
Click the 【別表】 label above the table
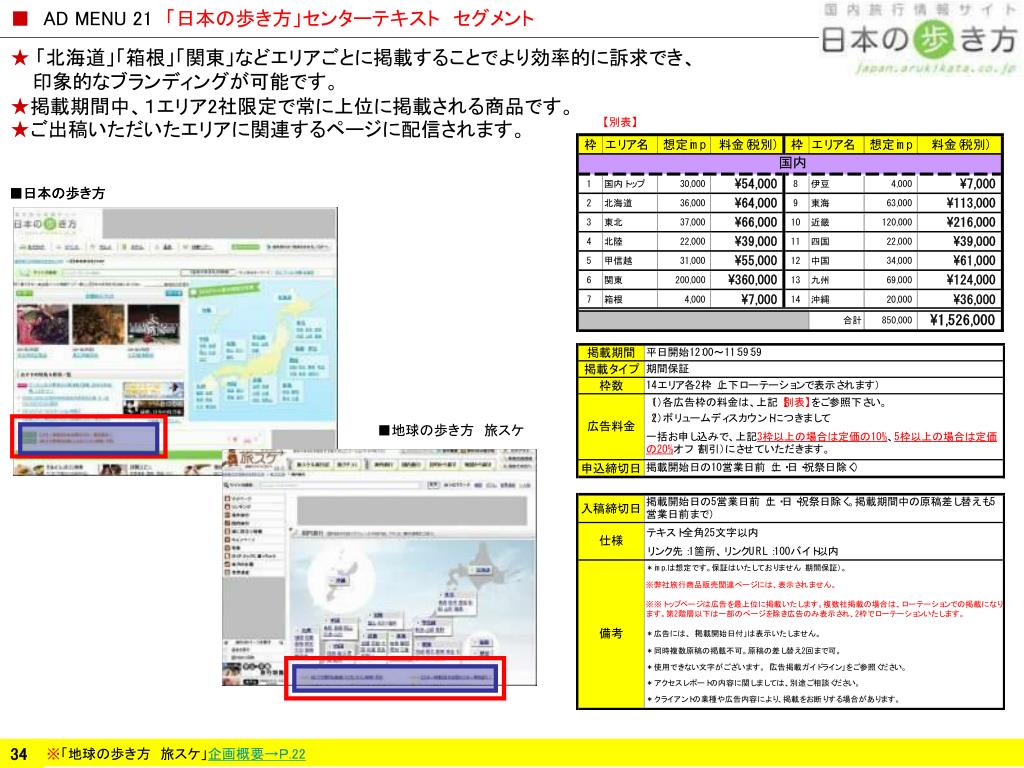[619, 122]
